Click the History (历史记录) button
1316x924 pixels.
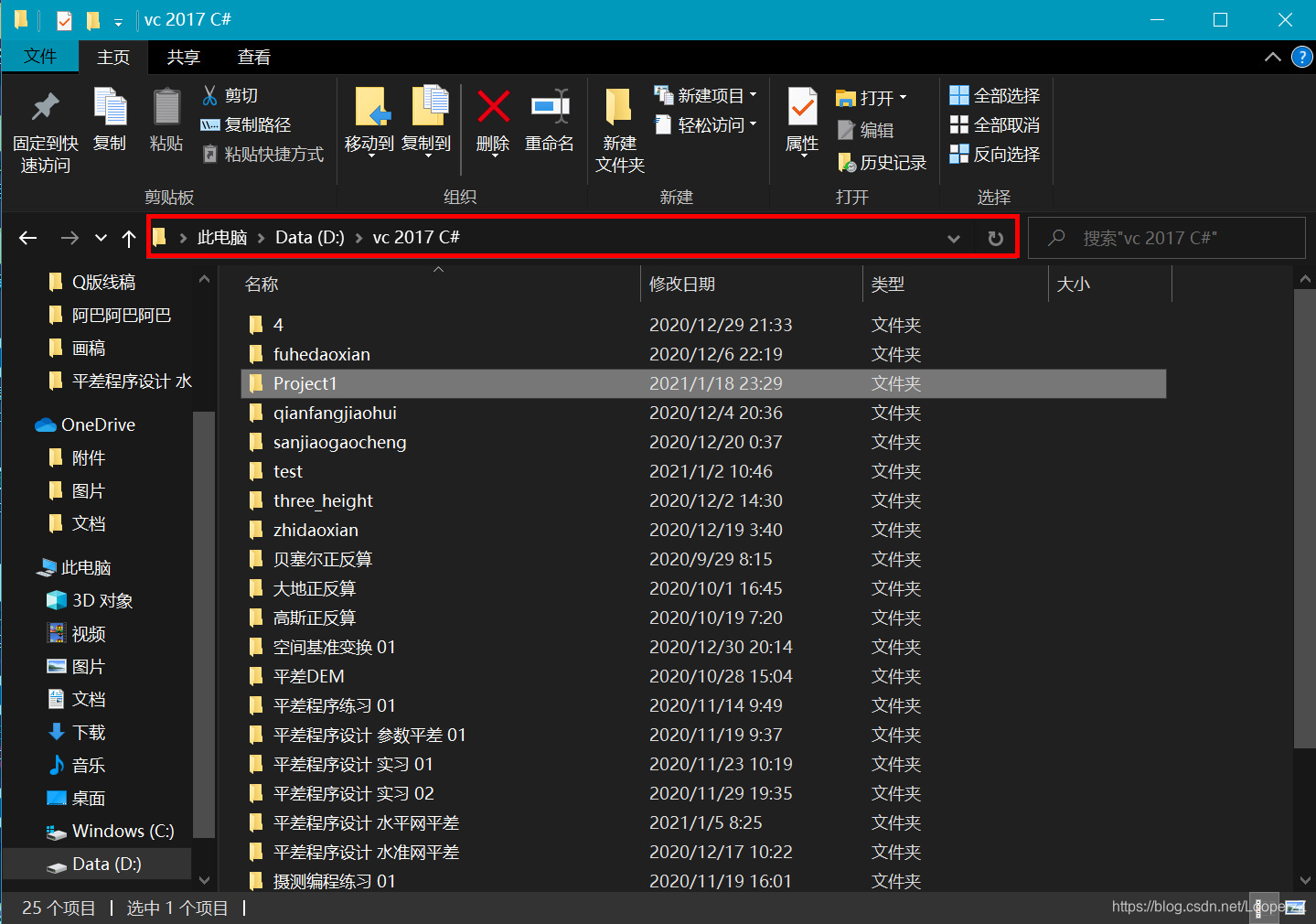tap(883, 163)
